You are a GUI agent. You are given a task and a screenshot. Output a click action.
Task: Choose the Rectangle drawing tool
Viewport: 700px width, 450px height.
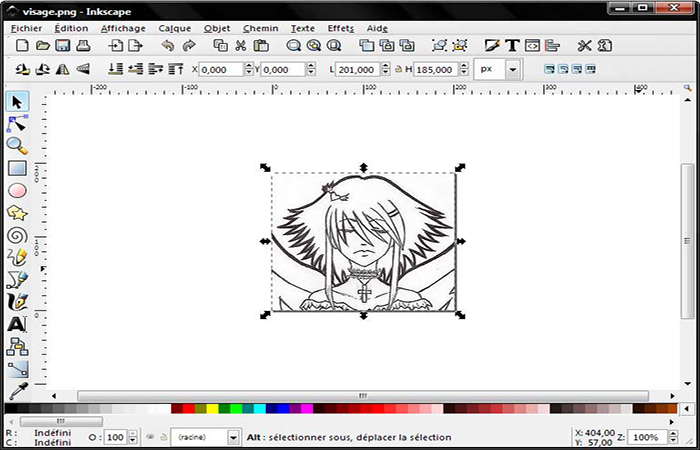[17, 168]
